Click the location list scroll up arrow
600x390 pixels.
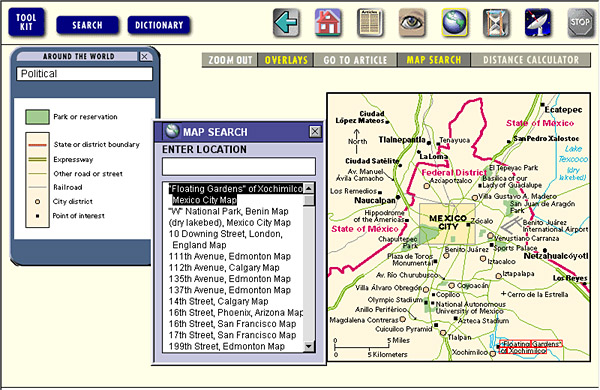tap(308, 188)
